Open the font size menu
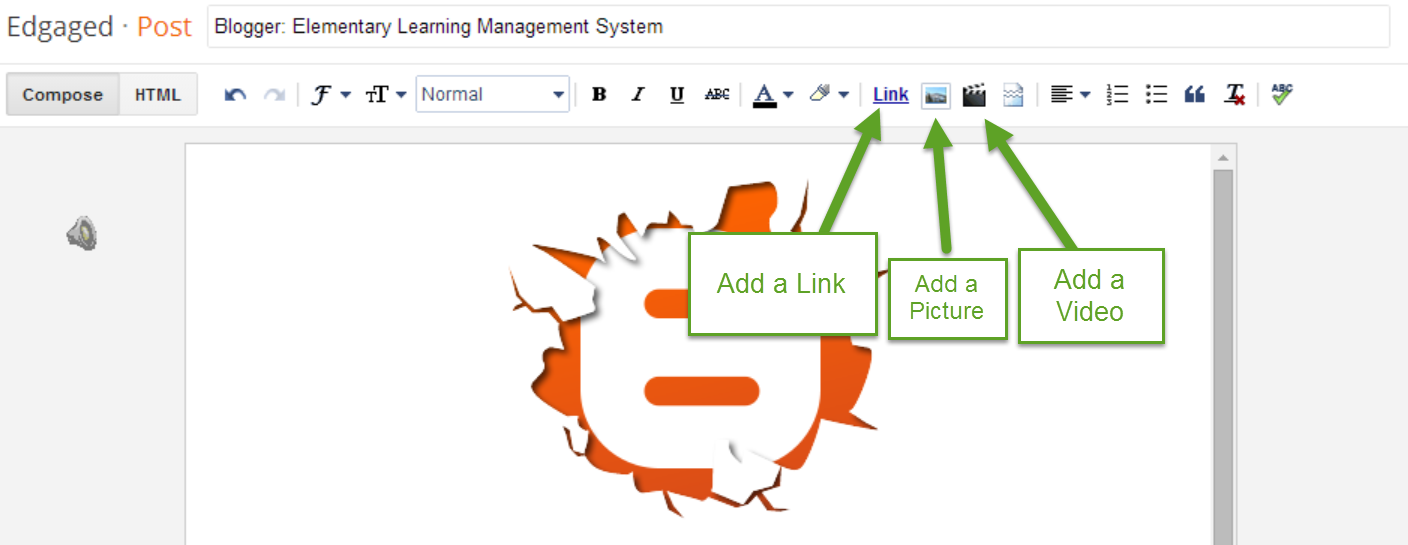Image resolution: width=1408 pixels, height=545 pixels. tap(386, 95)
